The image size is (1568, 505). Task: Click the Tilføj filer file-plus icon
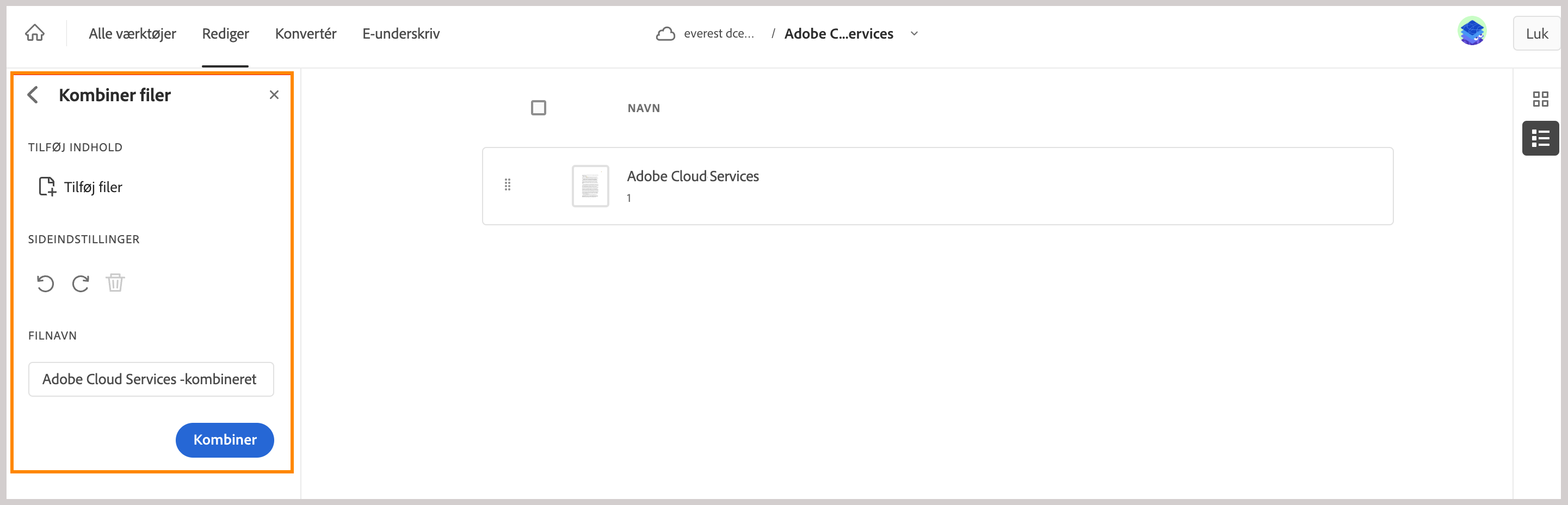[x=47, y=187]
